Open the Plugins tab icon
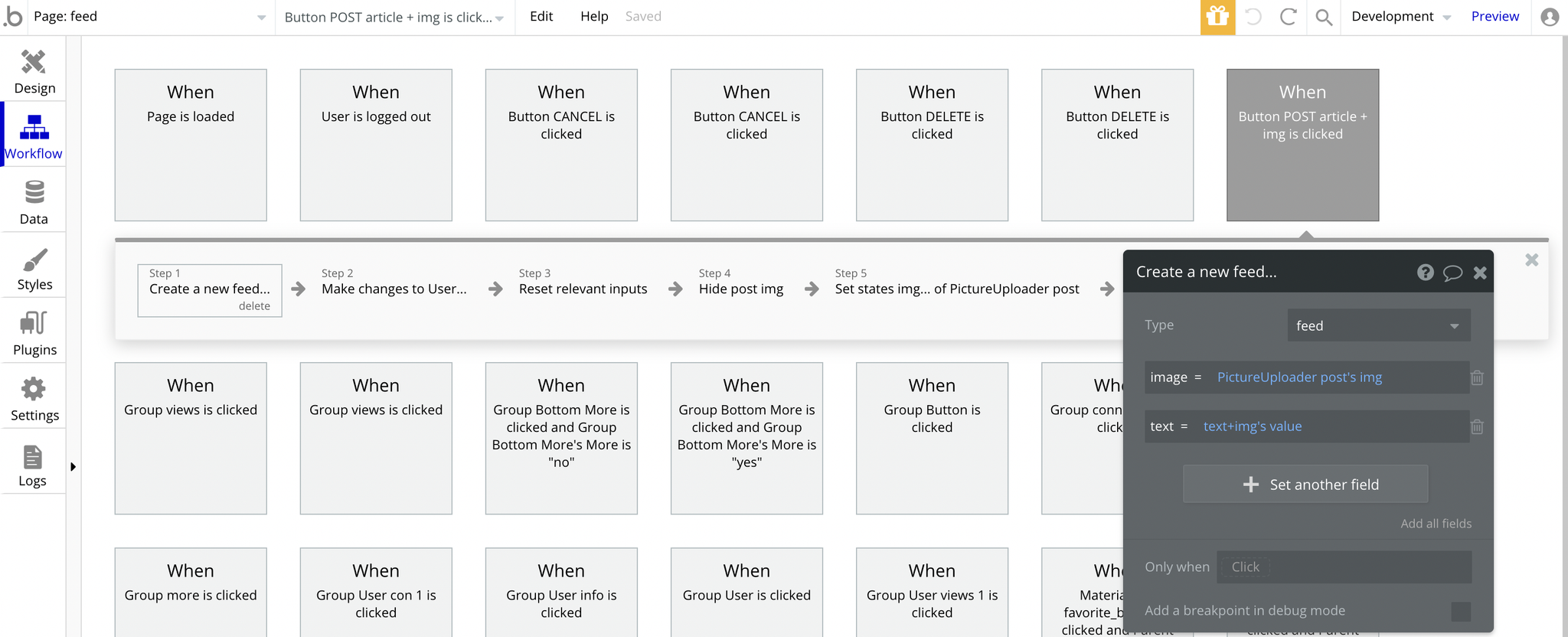Image resolution: width=1568 pixels, height=637 pixels. pos(34,323)
